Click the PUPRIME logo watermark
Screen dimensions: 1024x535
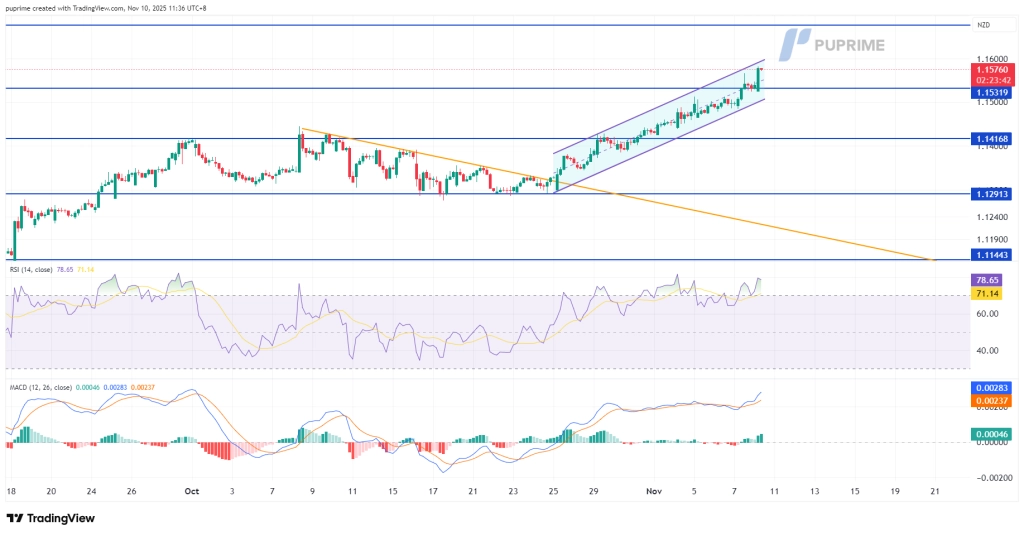[838, 45]
